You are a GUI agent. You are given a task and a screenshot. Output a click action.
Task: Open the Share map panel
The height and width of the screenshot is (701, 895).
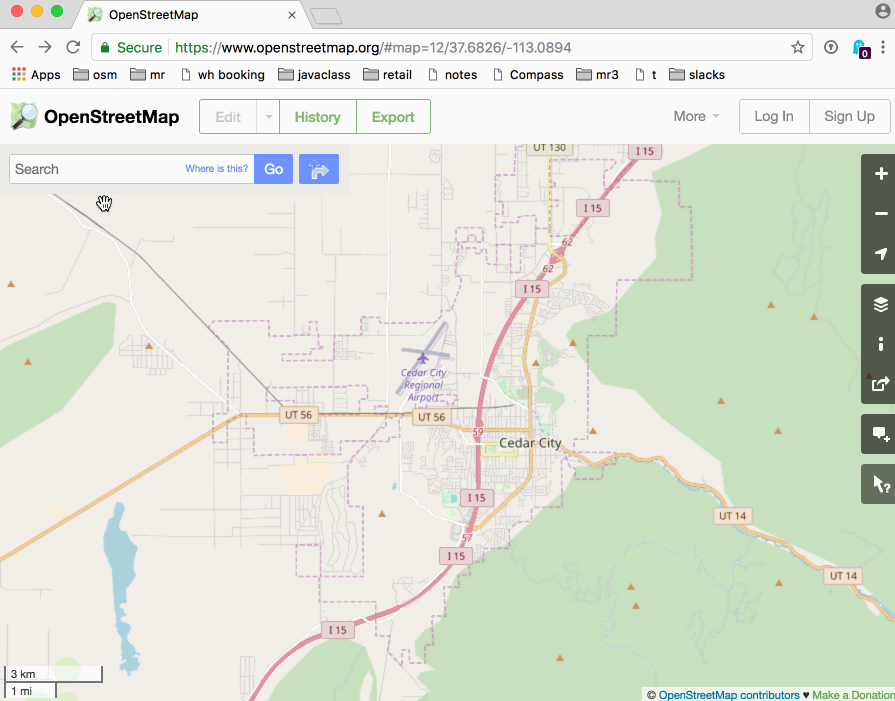tap(880, 384)
